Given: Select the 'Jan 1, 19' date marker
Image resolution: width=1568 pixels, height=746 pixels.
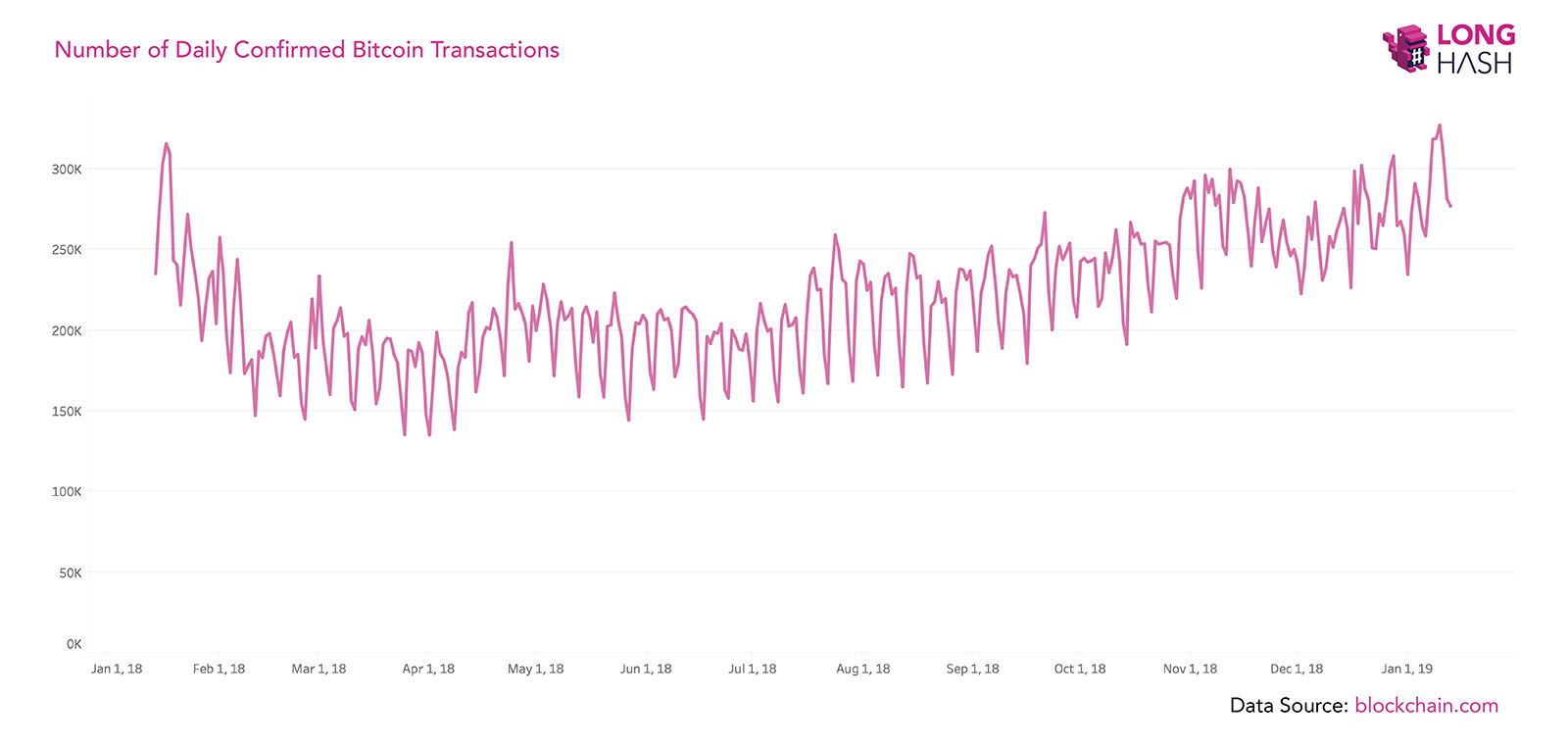Looking at the screenshot, I should [x=1406, y=670].
